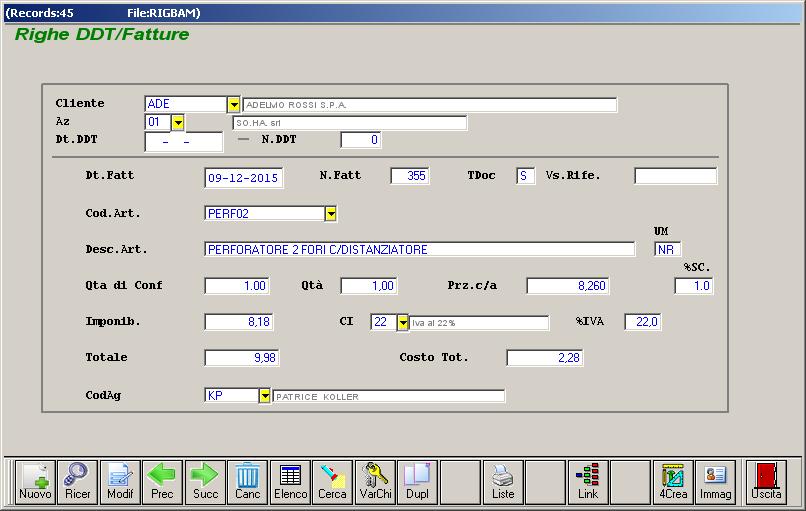Click the Righe DDT/Fatture heading

coord(102,34)
